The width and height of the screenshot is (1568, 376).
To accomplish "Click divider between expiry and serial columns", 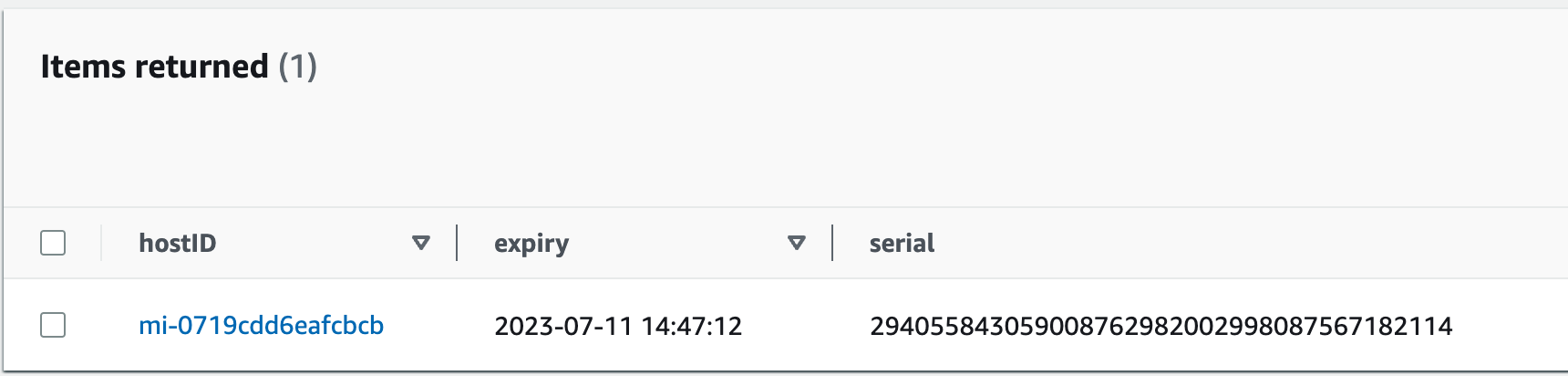I will [x=832, y=243].
